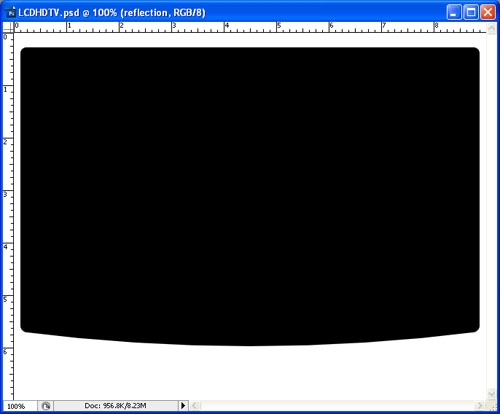Viewport: 500px width, 414px height.
Task: Click the horizontal scrollbar track
Action: pos(337,406)
